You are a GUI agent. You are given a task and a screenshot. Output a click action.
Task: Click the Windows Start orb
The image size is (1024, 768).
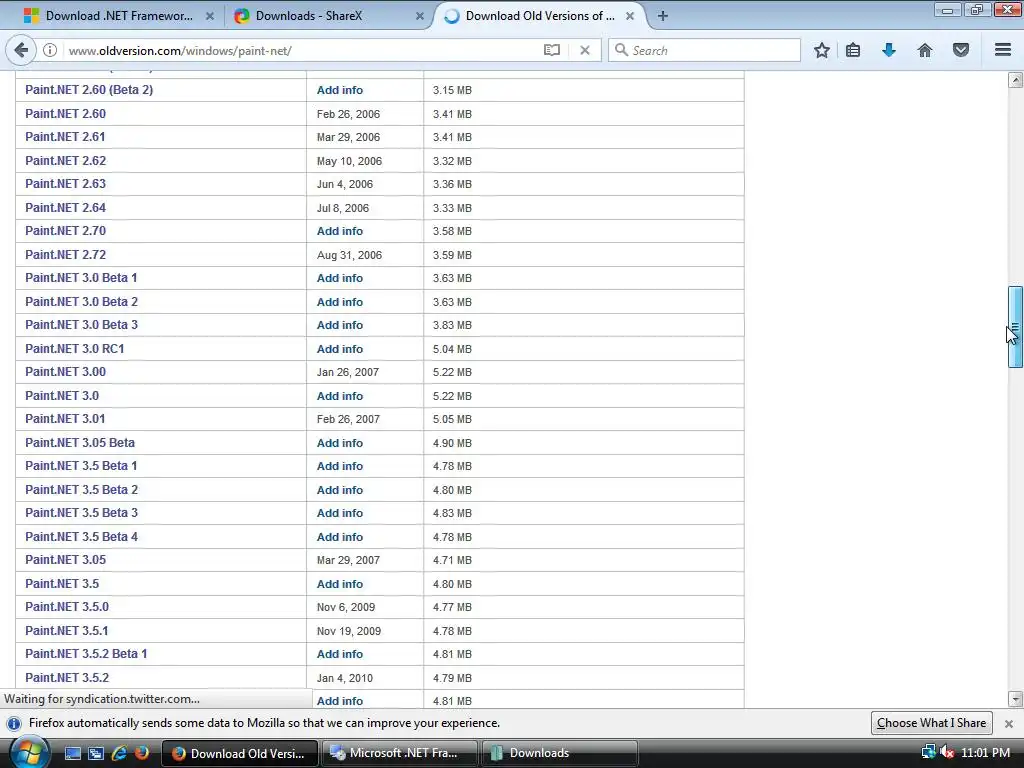click(x=29, y=752)
